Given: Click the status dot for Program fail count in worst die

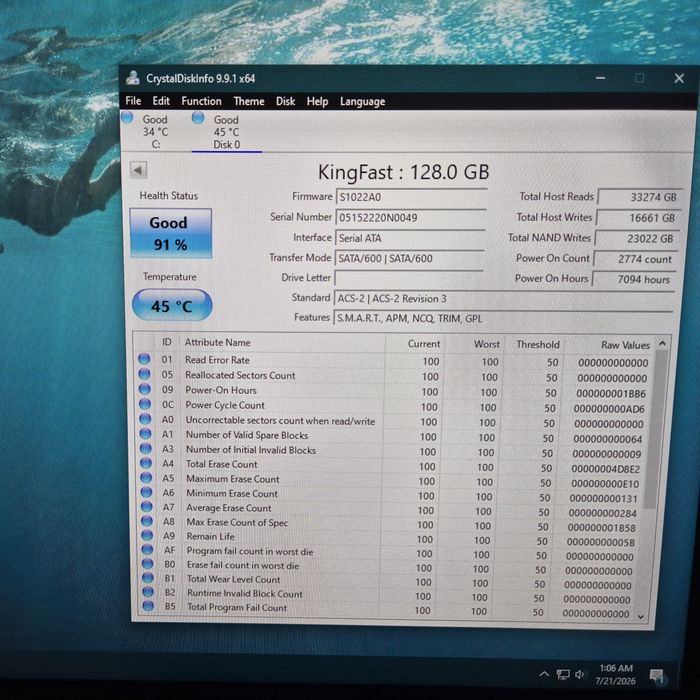Looking at the screenshot, I should [147, 550].
